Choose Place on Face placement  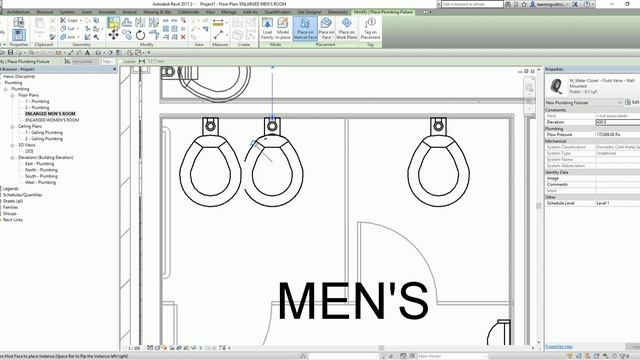pyautogui.click(x=326, y=28)
